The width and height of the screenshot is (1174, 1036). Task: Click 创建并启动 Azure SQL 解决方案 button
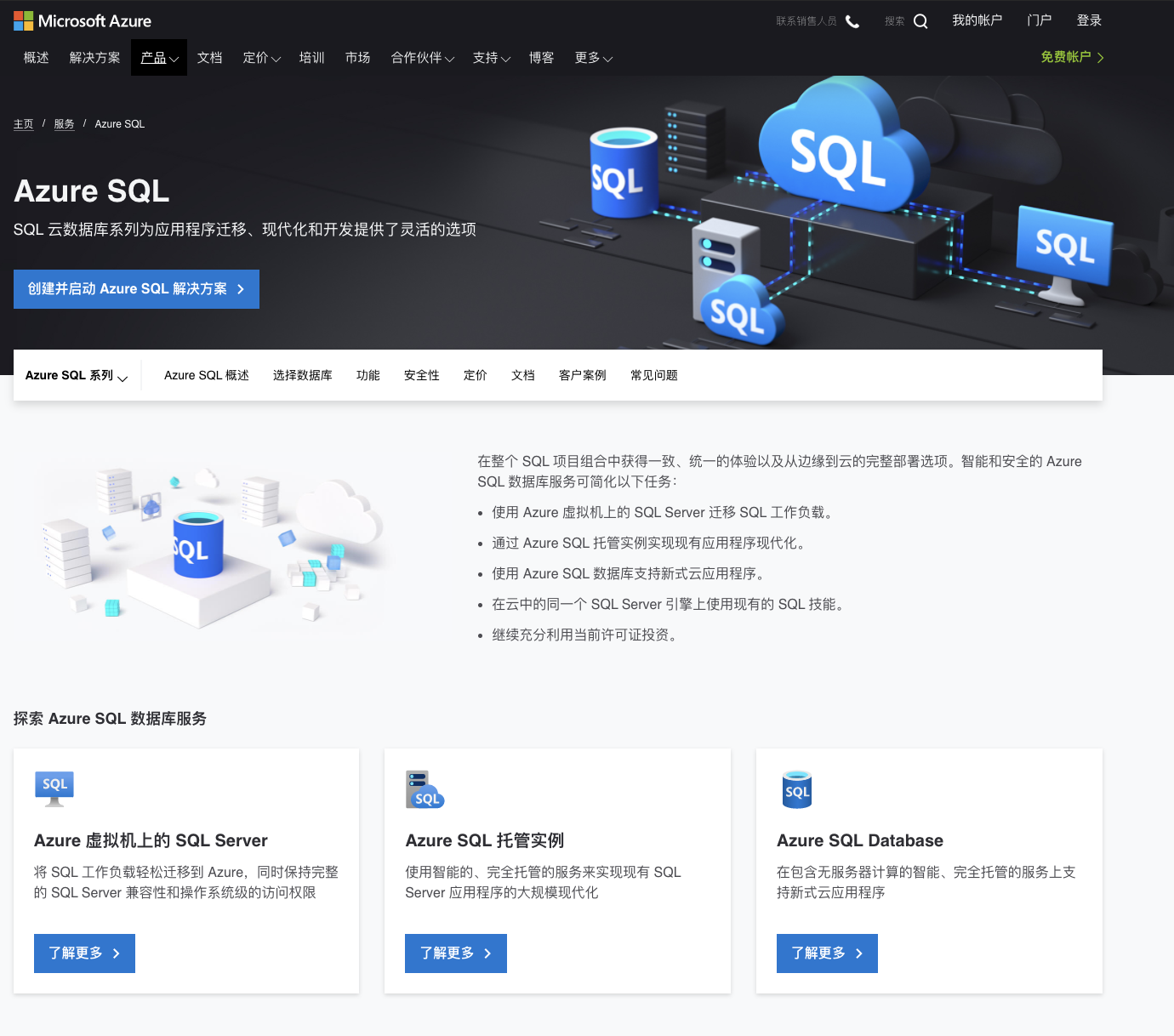(x=136, y=289)
